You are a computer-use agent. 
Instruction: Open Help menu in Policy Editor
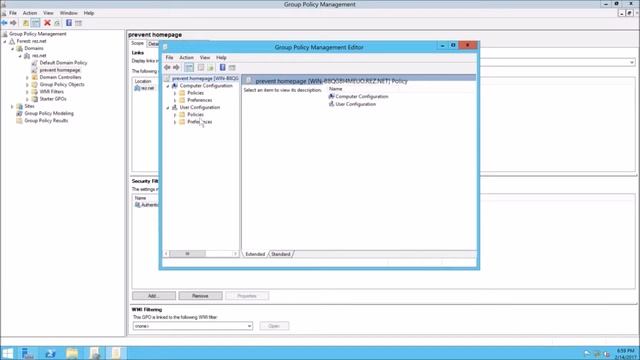pyautogui.click(x=221, y=58)
